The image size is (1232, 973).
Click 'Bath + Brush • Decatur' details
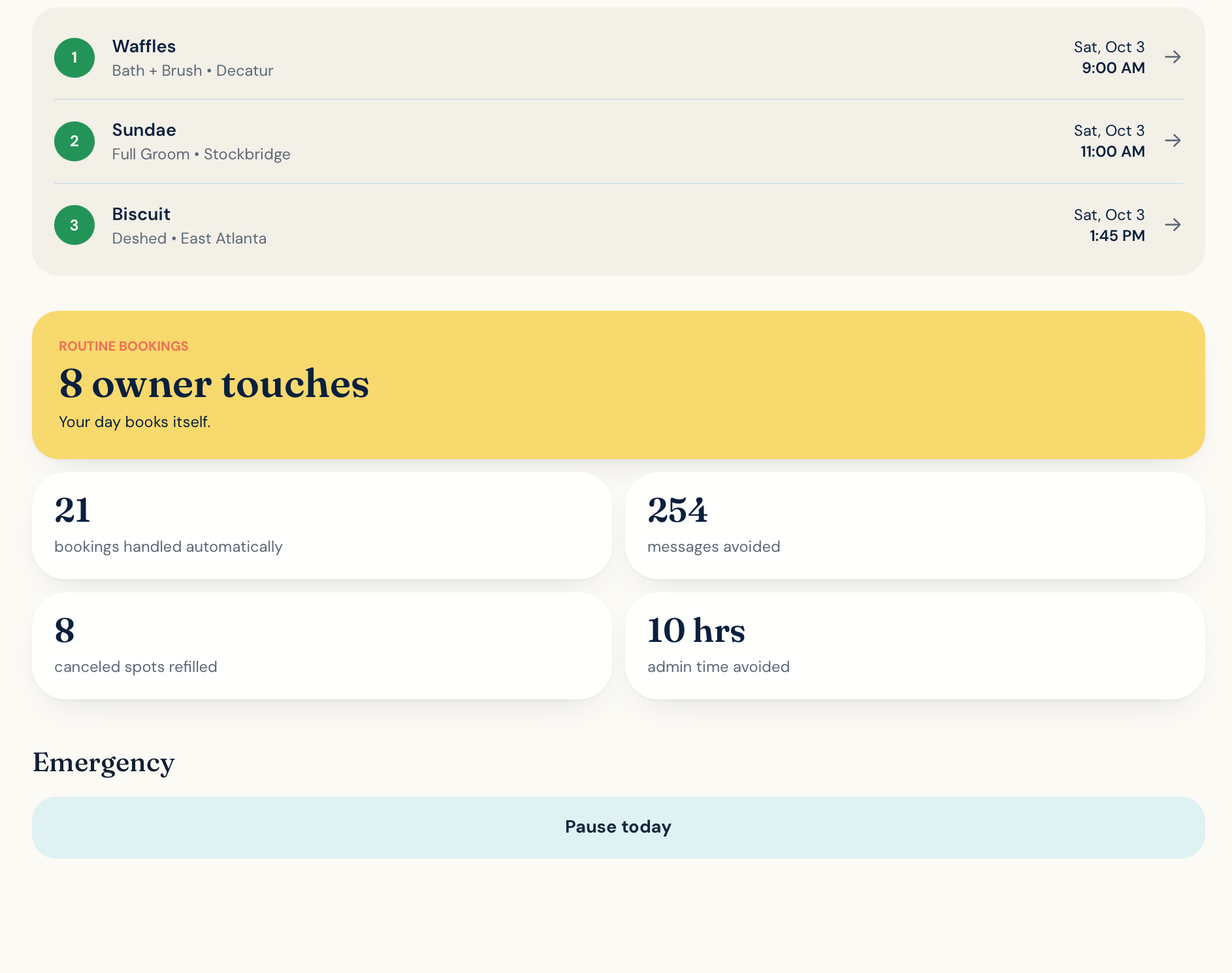click(x=192, y=71)
